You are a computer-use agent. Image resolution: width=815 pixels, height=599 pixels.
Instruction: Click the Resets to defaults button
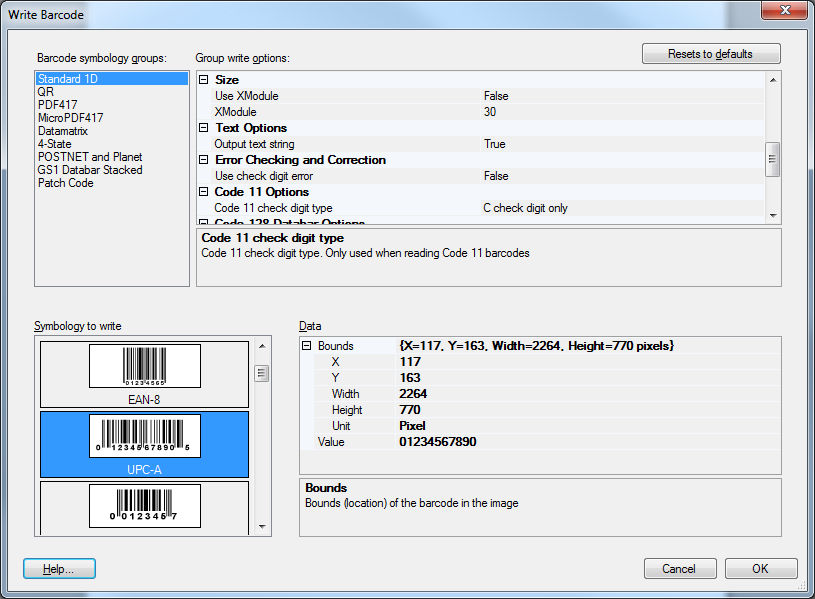pyautogui.click(x=711, y=54)
